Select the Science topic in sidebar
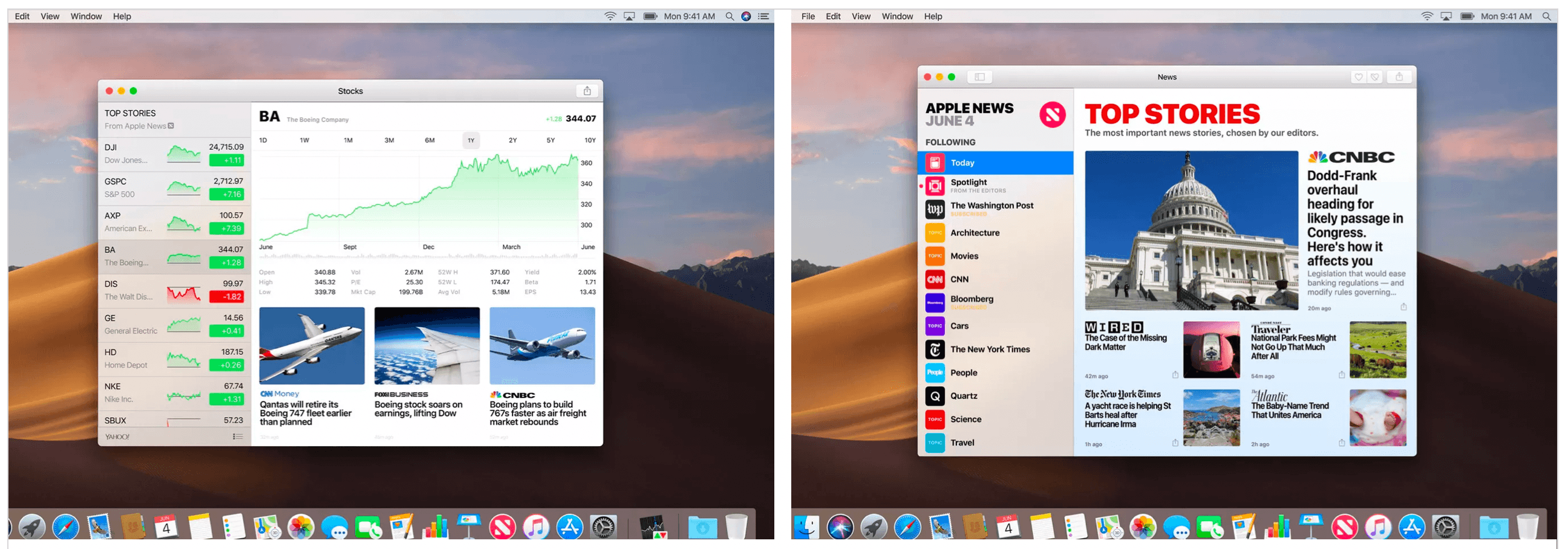The width and height of the screenshot is (1568, 549). 995,420
